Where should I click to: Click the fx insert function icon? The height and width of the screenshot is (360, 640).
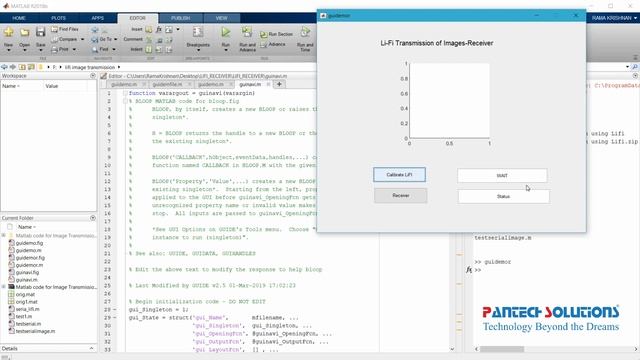point(159,29)
